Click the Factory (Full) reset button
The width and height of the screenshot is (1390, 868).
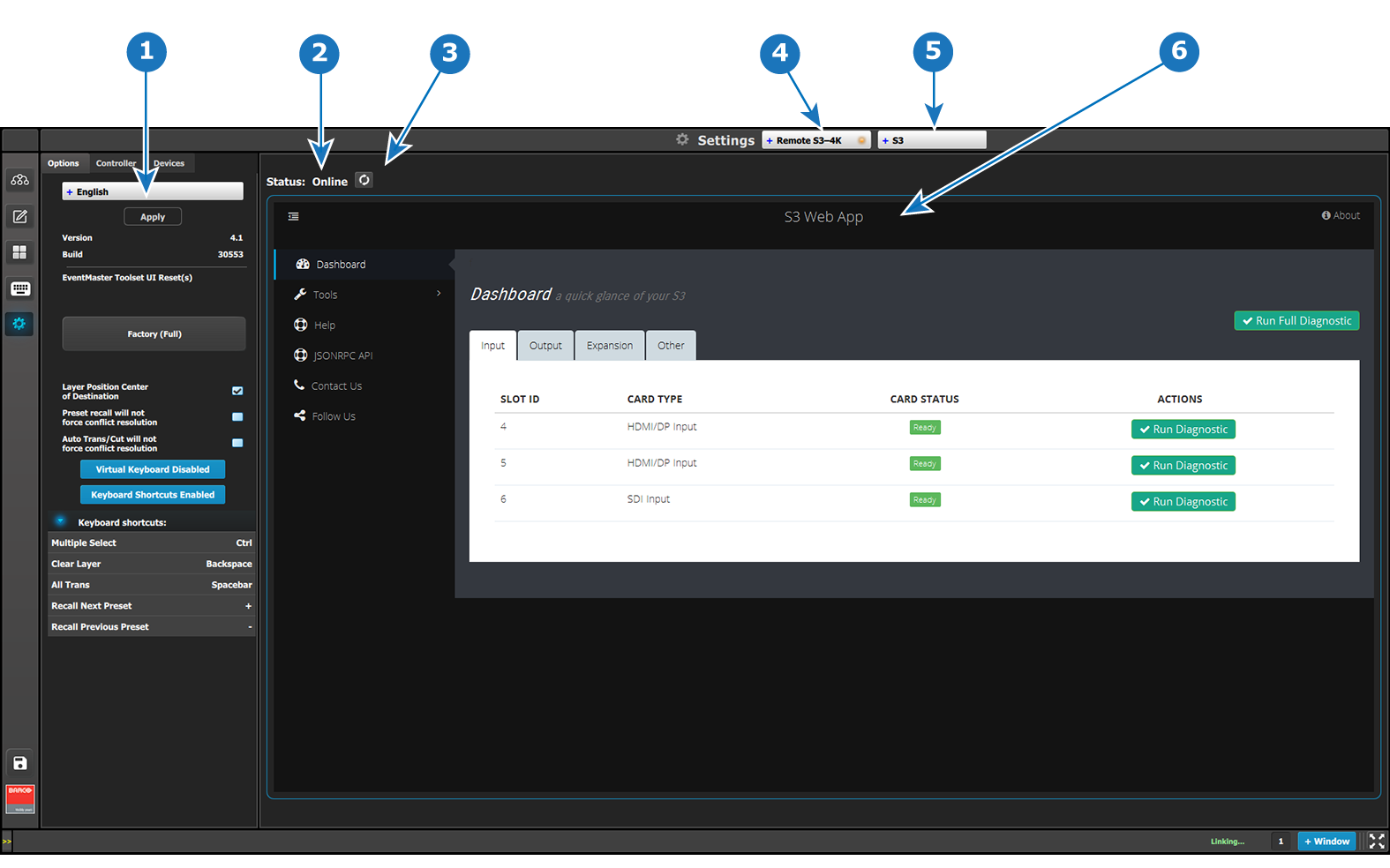pyautogui.click(x=154, y=334)
